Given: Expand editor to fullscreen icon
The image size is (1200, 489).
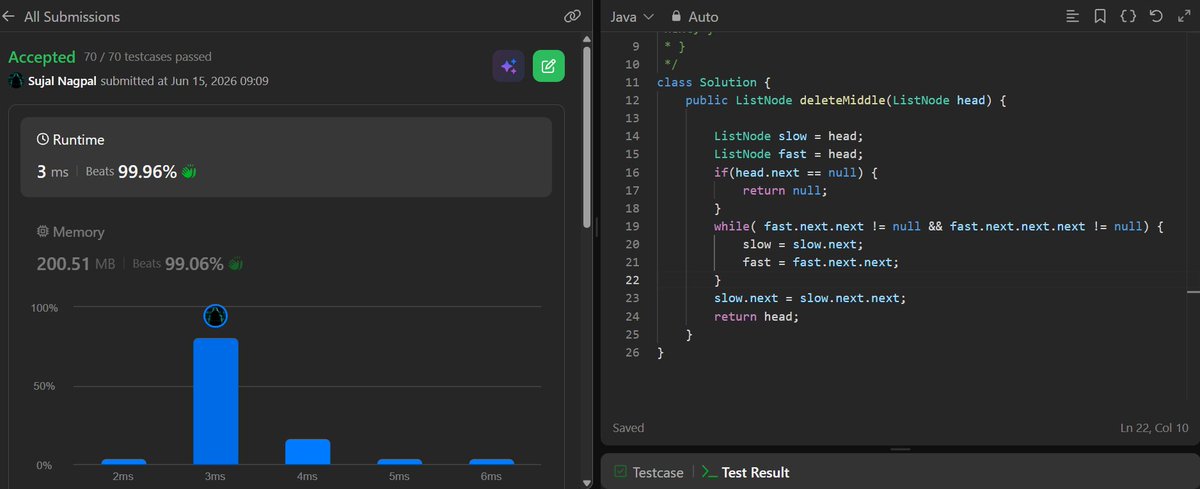Looking at the screenshot, I should click(x=1184, y=17).
